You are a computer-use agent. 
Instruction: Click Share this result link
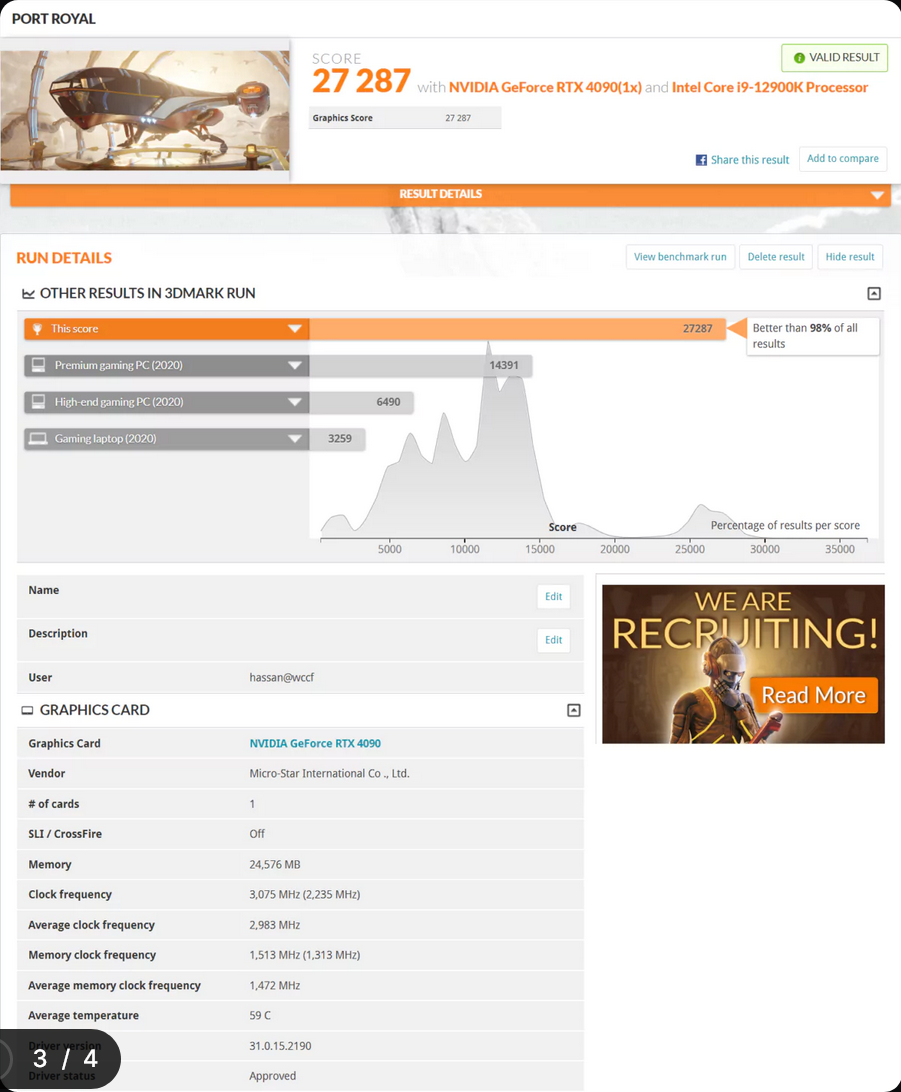click(x=750, y=160)
